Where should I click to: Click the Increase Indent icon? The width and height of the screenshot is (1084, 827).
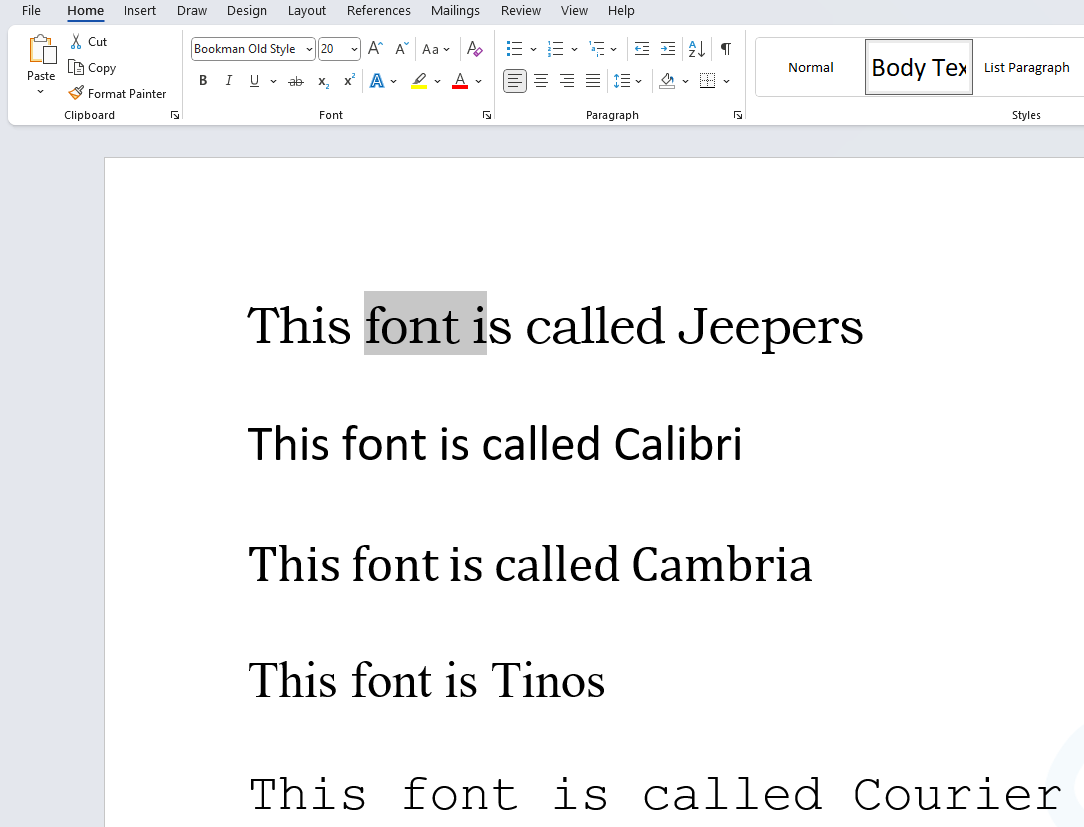668,49
